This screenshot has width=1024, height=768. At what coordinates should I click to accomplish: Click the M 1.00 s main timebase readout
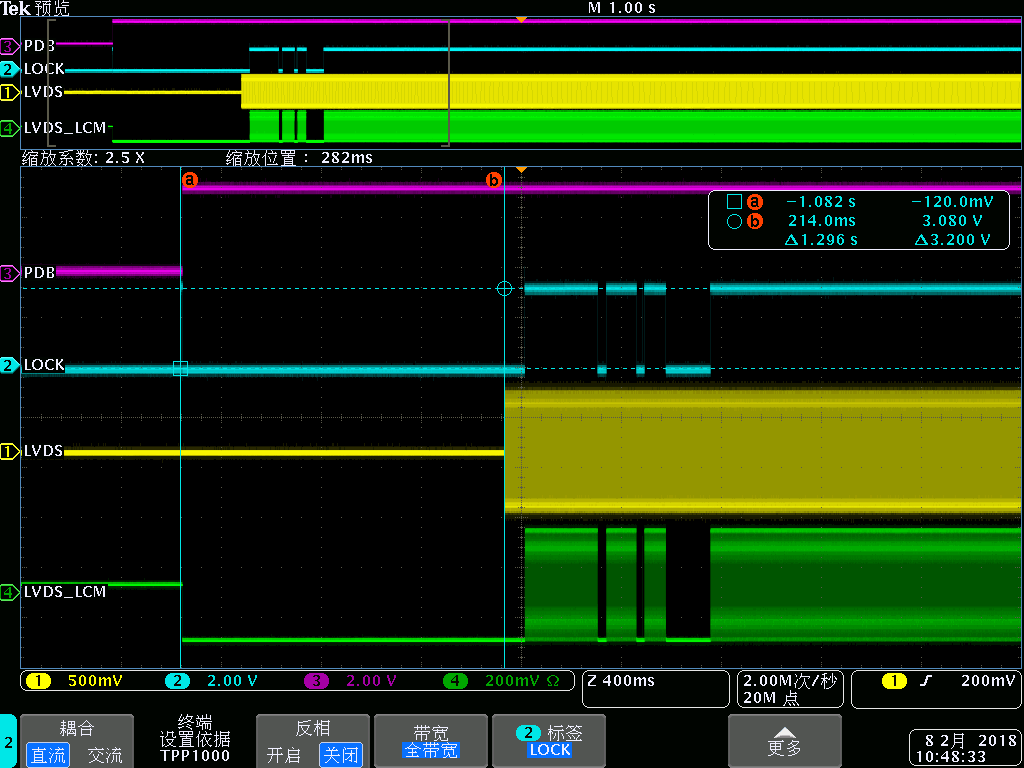click(622, 8)
